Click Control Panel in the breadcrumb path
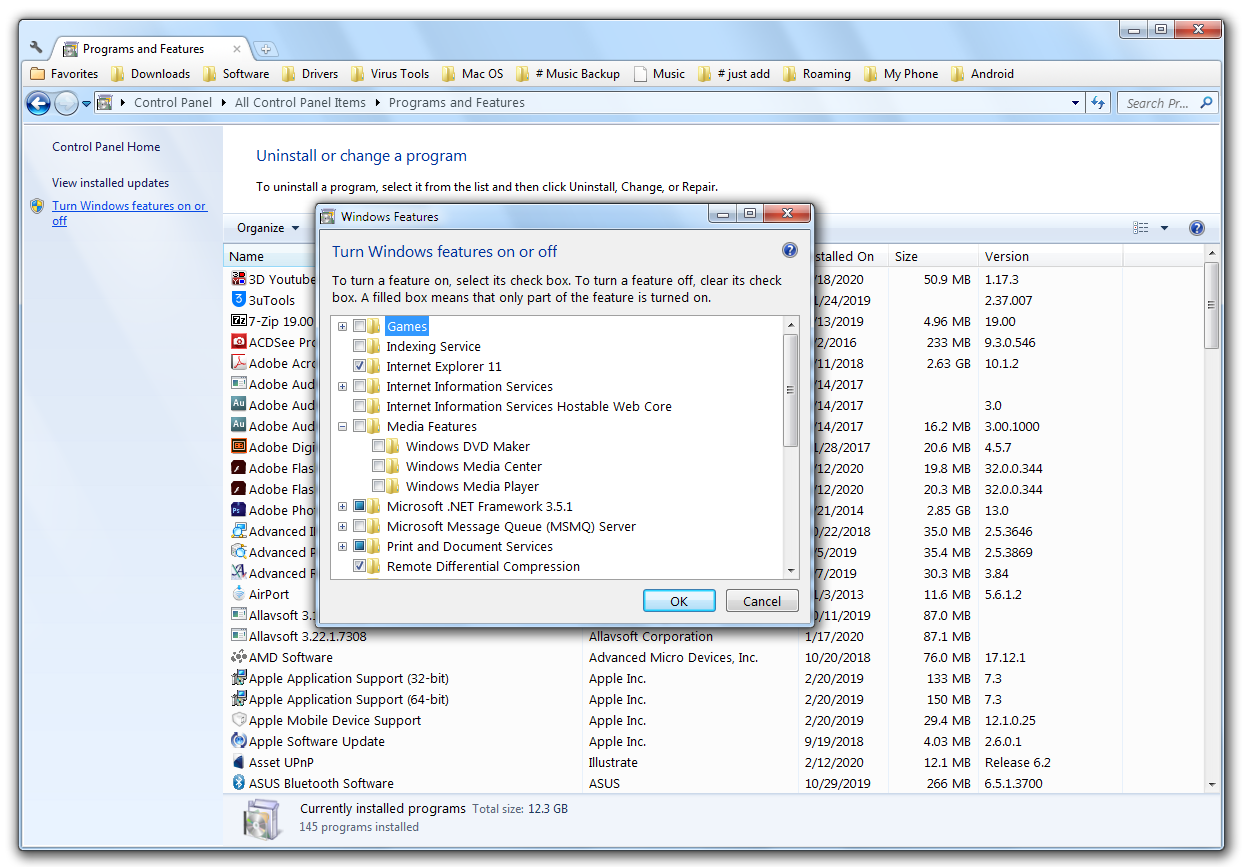This screenshot has width=1244, height=867. (173, 103)
